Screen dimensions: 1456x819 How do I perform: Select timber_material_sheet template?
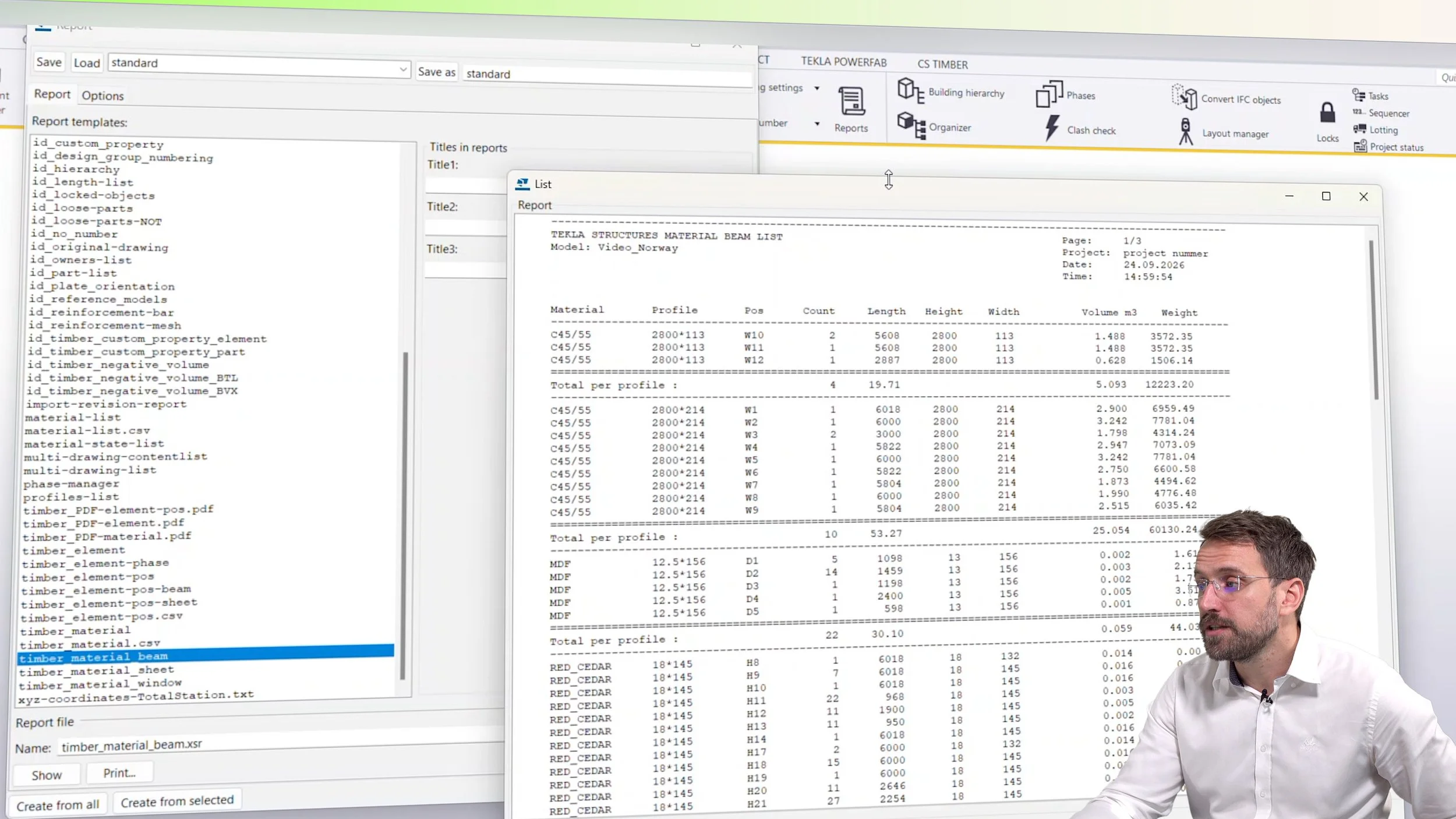pyautogui.click(x=97, y=670)
